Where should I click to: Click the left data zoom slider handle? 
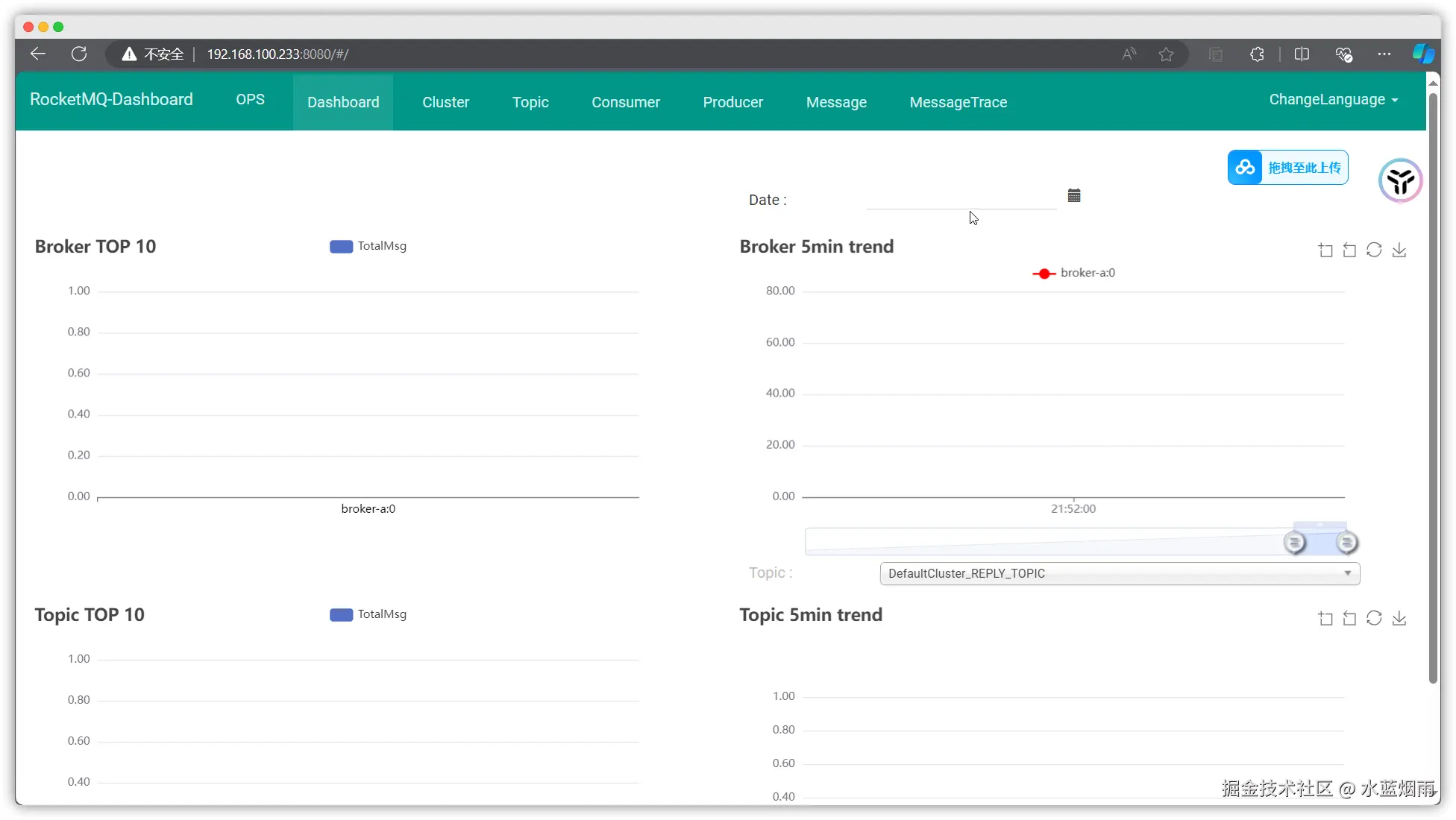(1295, 543)
